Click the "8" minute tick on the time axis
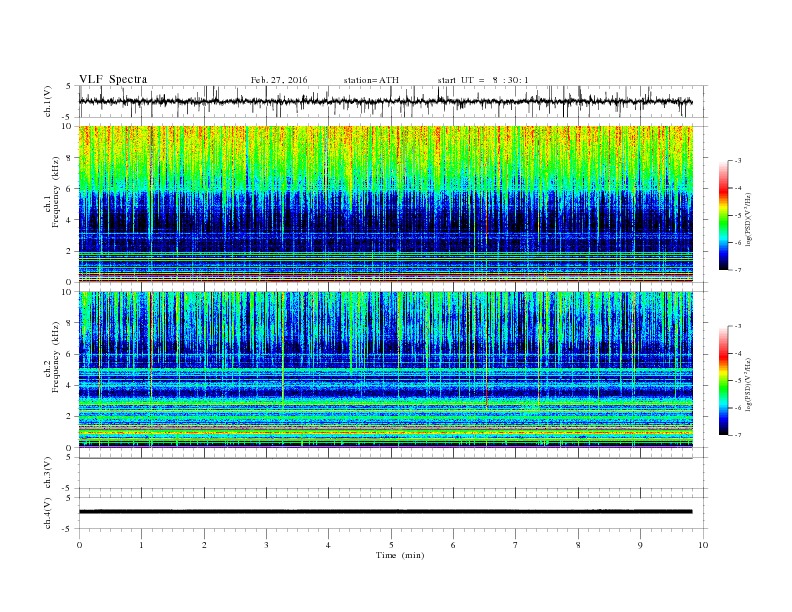Image resolution: width=792 pixels, height=612 pixels. pos(578,545)
